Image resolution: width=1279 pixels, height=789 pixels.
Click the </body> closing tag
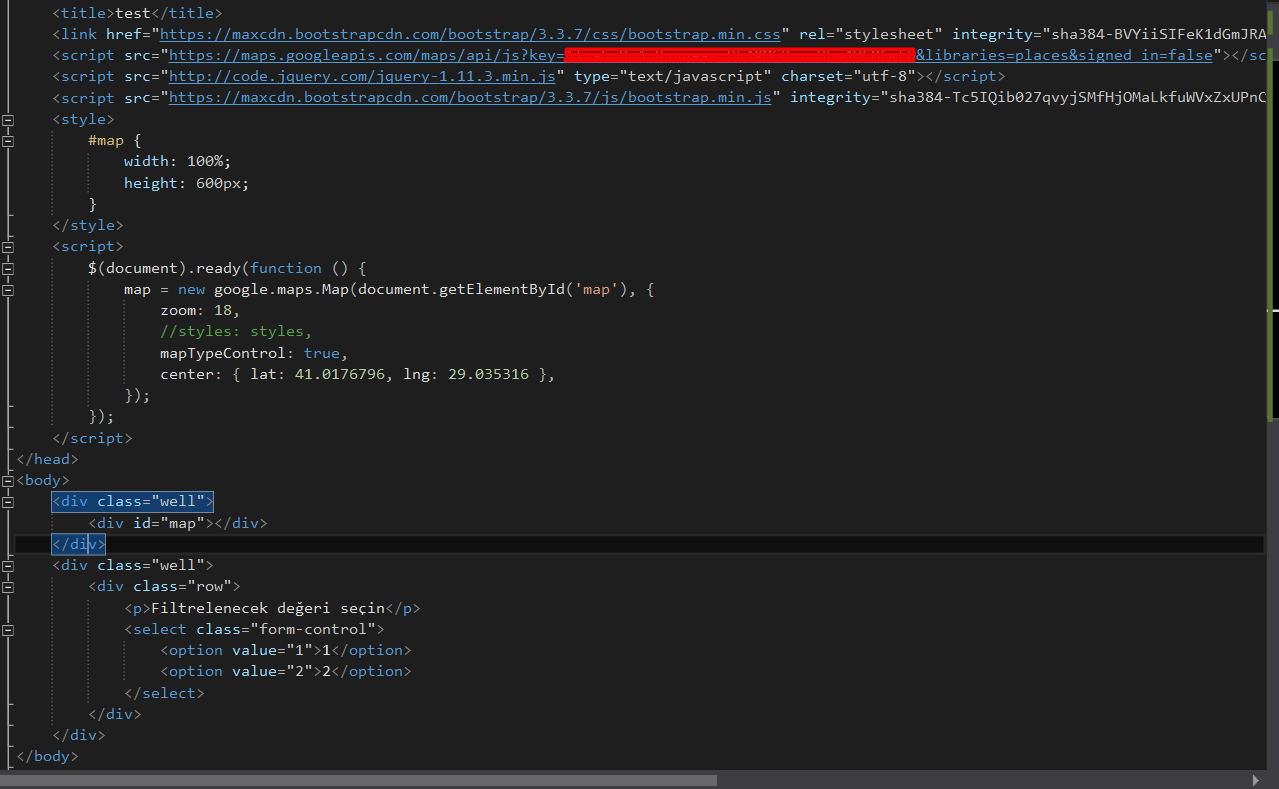pos(47,757)
